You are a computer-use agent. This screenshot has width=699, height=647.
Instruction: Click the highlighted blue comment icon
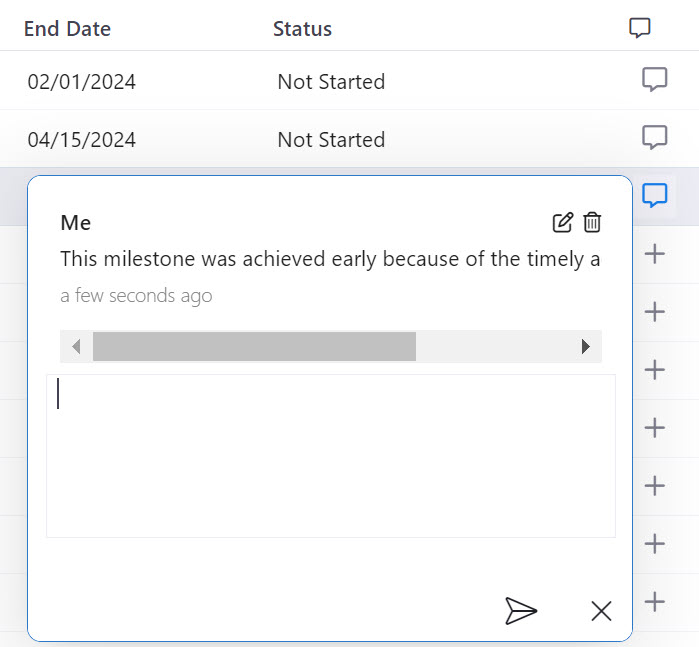coord(655,195)
